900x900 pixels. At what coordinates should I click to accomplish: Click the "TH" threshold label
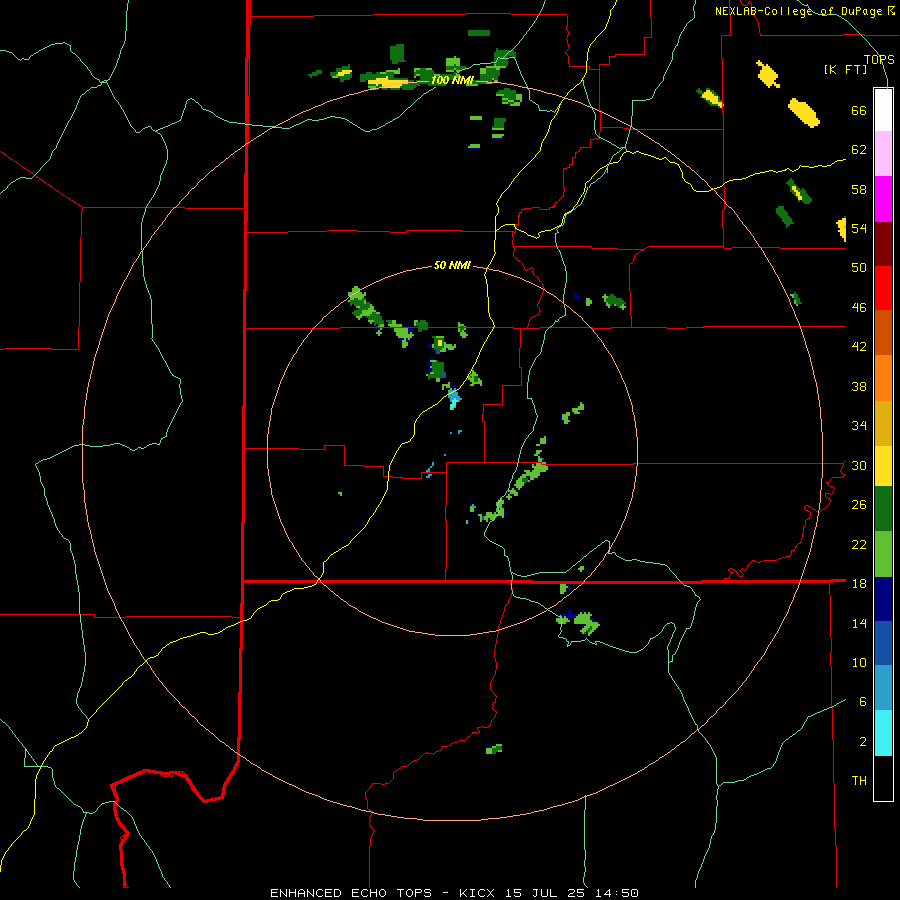pyautogui.click(x=859, y=781)
